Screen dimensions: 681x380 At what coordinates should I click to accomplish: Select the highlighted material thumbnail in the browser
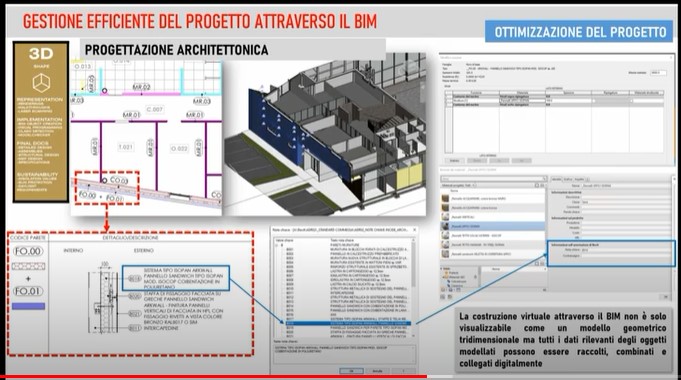tap(445, 226)
